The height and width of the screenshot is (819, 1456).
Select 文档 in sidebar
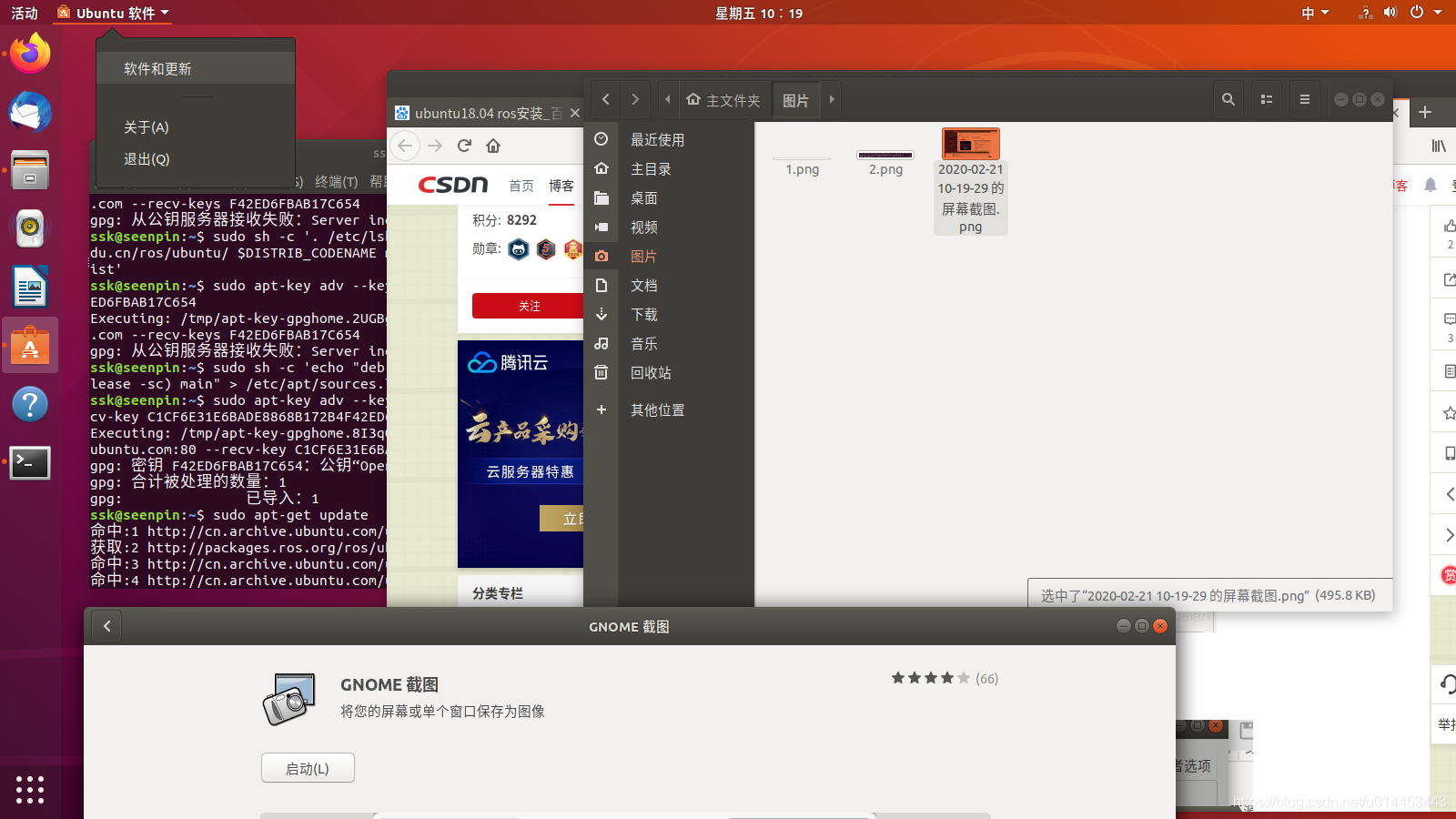click(x=669, y=286)
